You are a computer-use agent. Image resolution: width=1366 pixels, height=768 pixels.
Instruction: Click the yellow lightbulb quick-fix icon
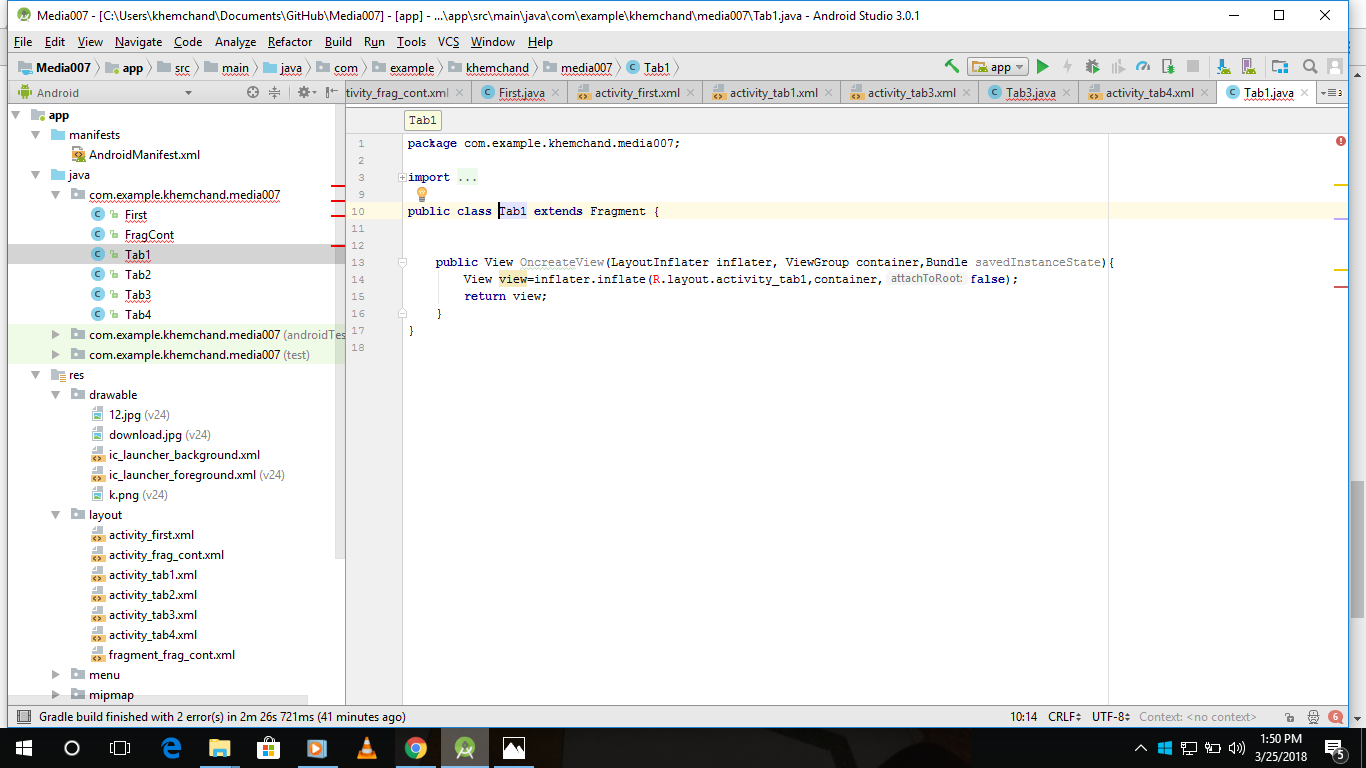(x=422, y=194)
